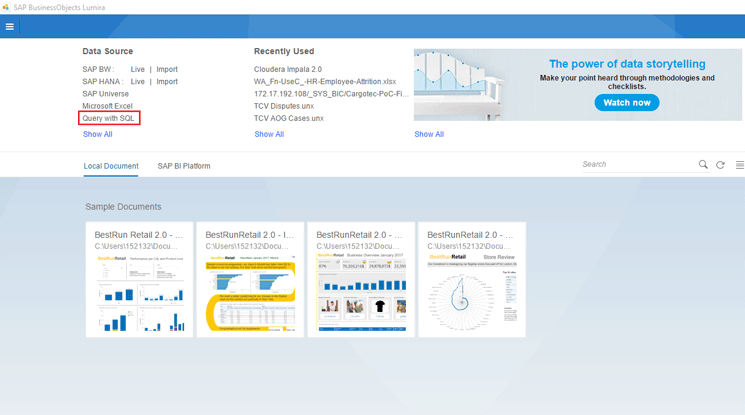The width and height of the screenshot is (745, 415).
Task: Expand Show All below the banner
Action: point(429,134)
